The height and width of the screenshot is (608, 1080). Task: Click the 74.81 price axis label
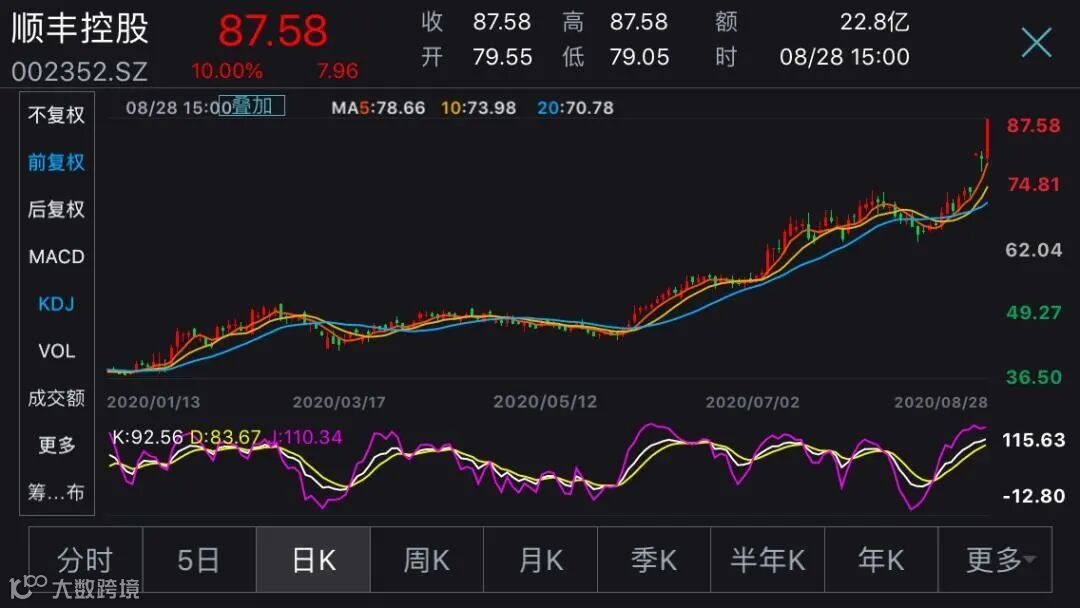pyautogui.click(x=1034, y=185)
